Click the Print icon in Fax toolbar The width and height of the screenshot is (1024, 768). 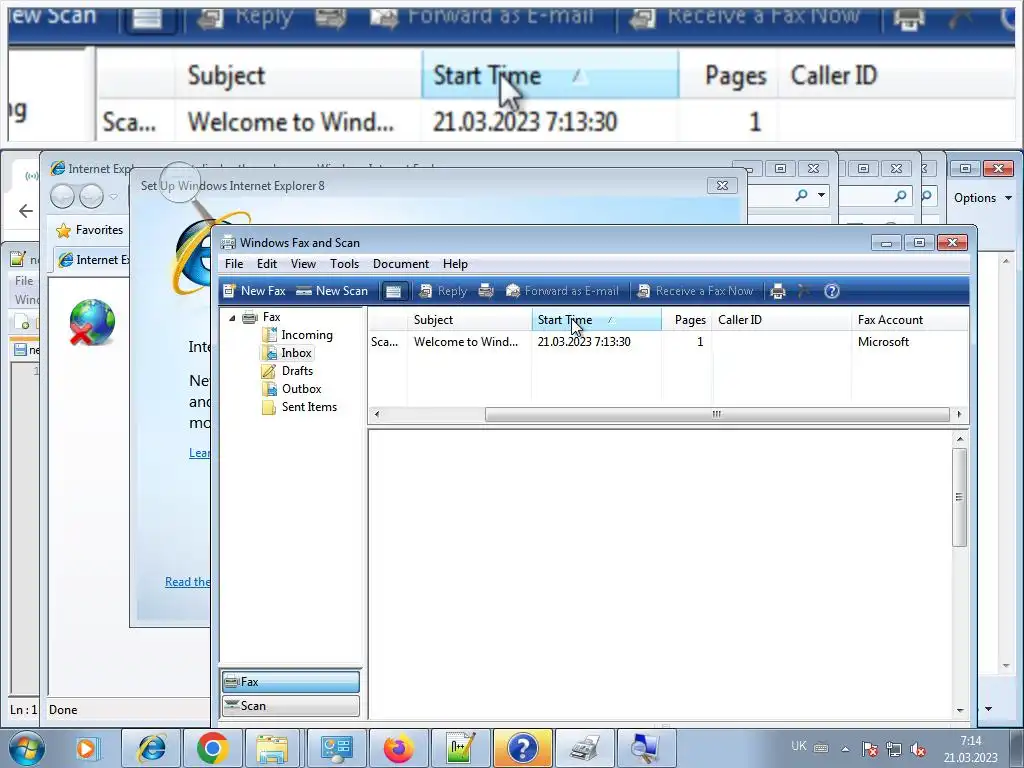coord(778,291)
